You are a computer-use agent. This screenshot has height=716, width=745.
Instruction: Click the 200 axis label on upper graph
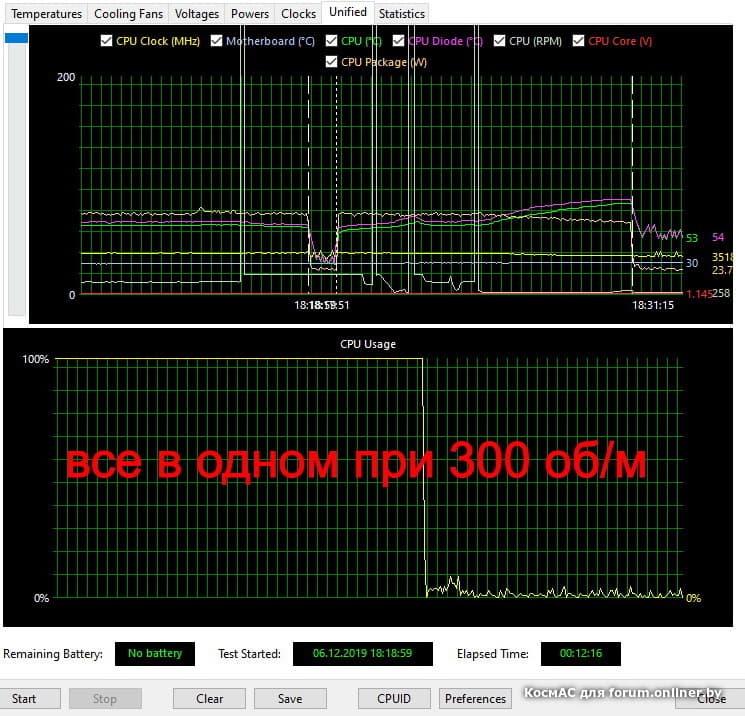(x=66, y=77)
